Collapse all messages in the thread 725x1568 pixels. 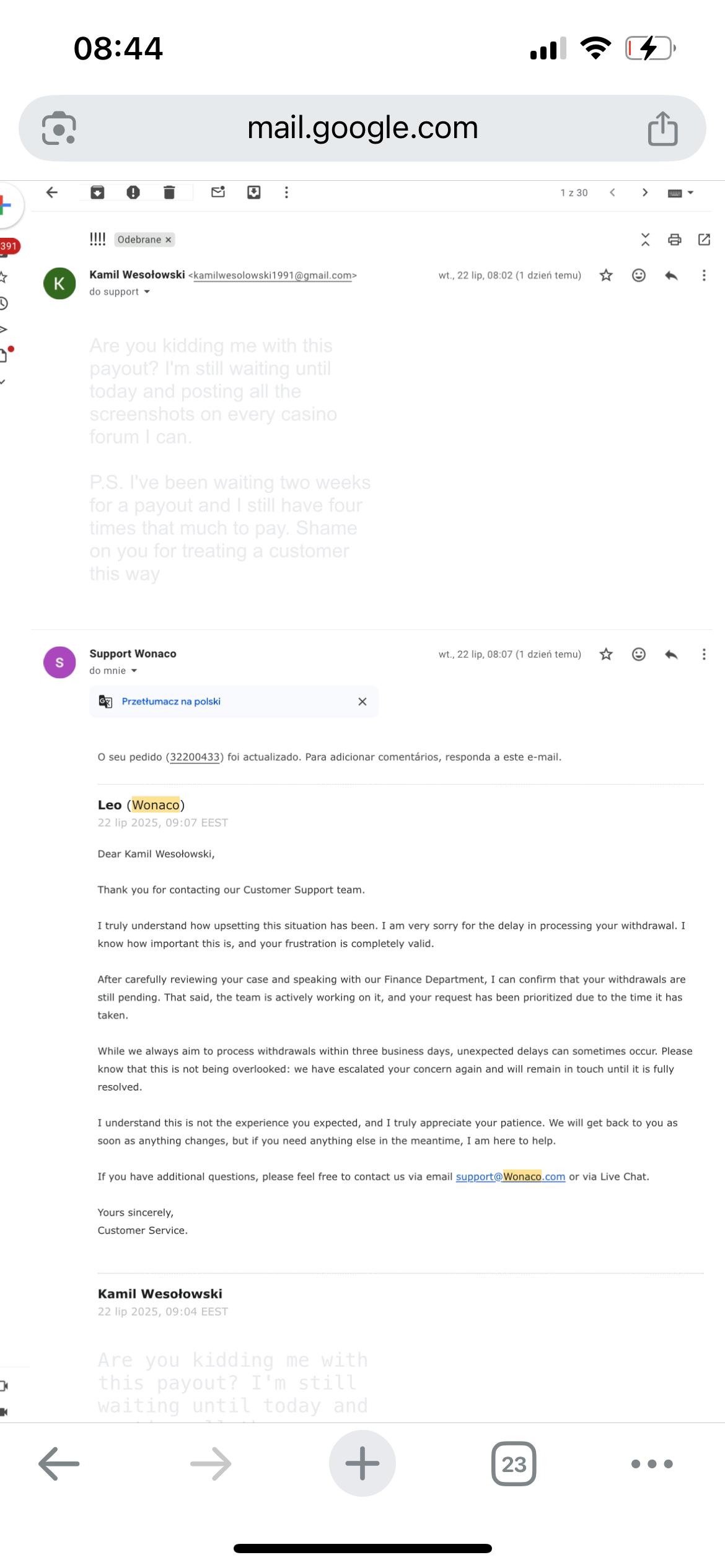click(645, 240)
